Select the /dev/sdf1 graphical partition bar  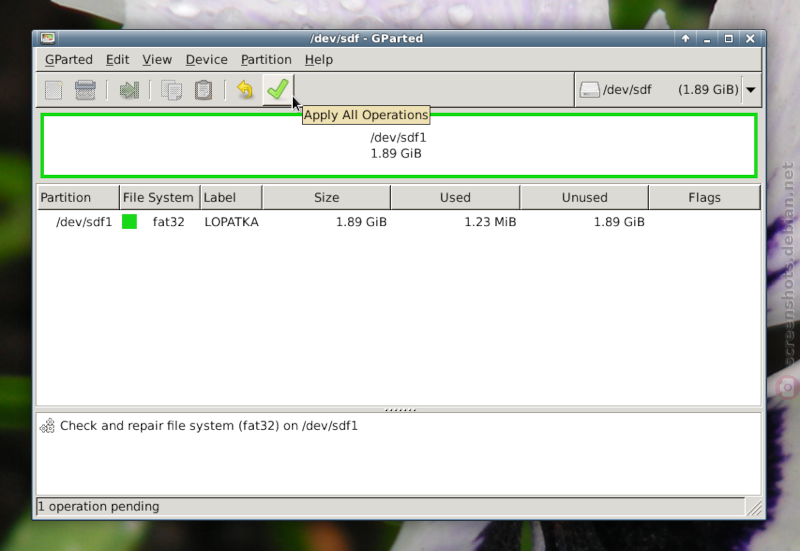(399, 146)
